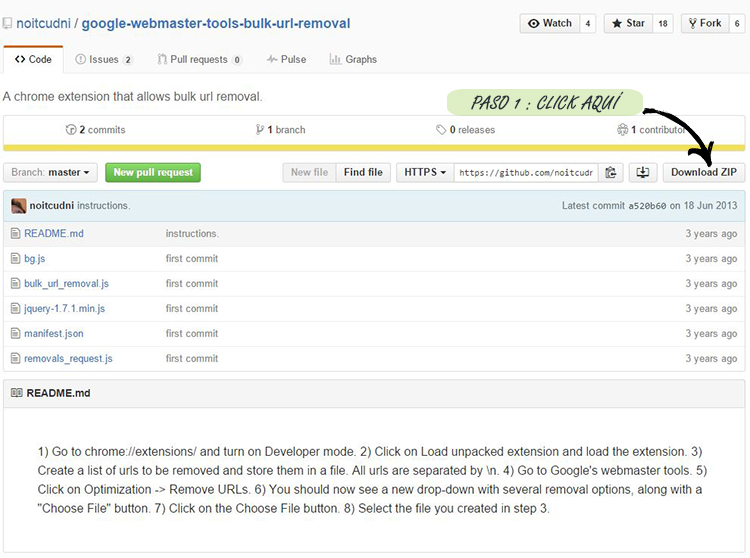This screenshot has width=750, height=558.
Task: Click file icon next to jquery-1.7.1.min.js
Action: 15,308
